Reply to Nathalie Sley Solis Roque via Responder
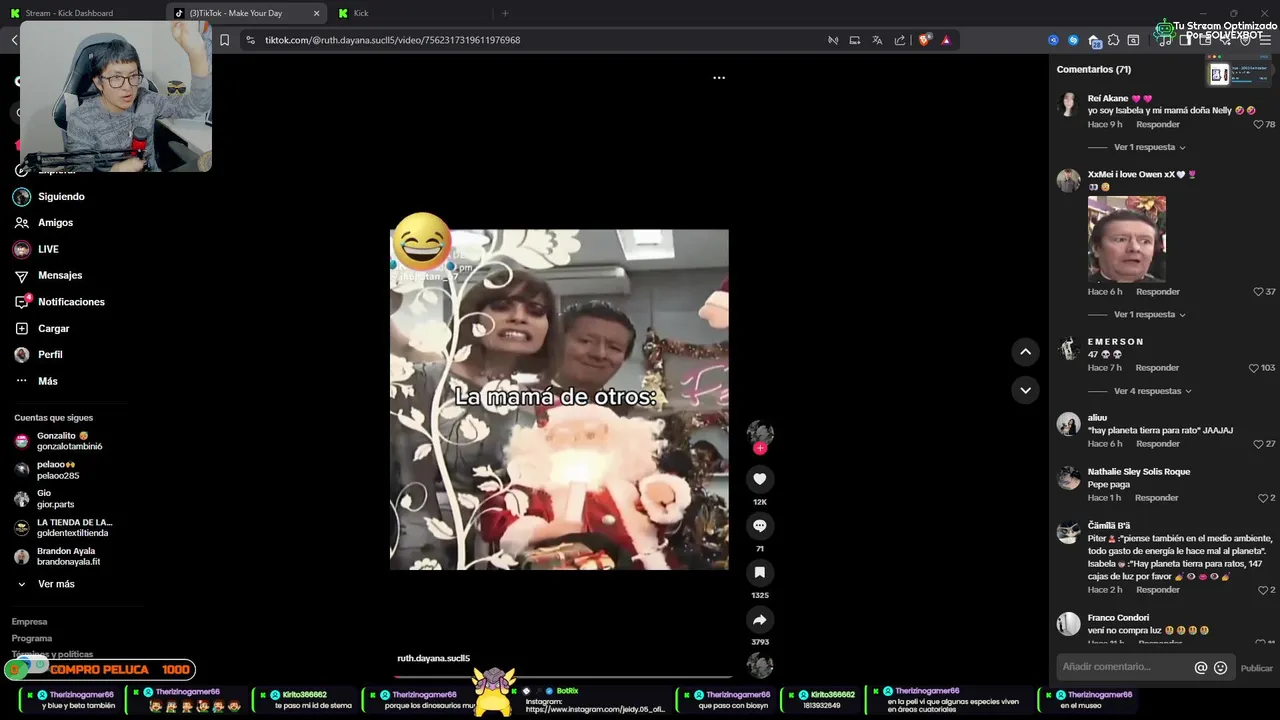The image size is (1280, 720). pyautogui.click(x=1156, y=498)
